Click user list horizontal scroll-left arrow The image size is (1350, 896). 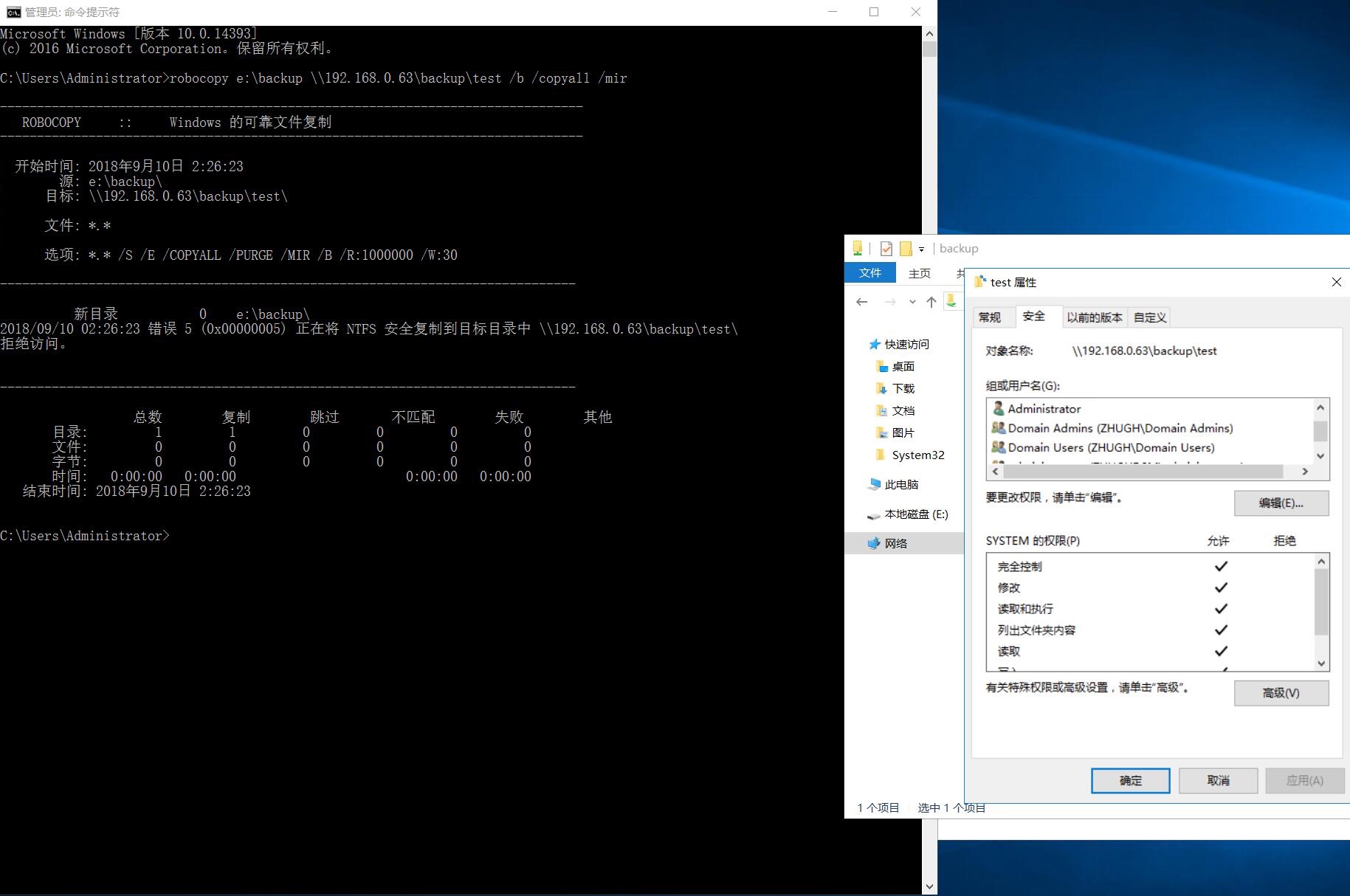point(996,471)
